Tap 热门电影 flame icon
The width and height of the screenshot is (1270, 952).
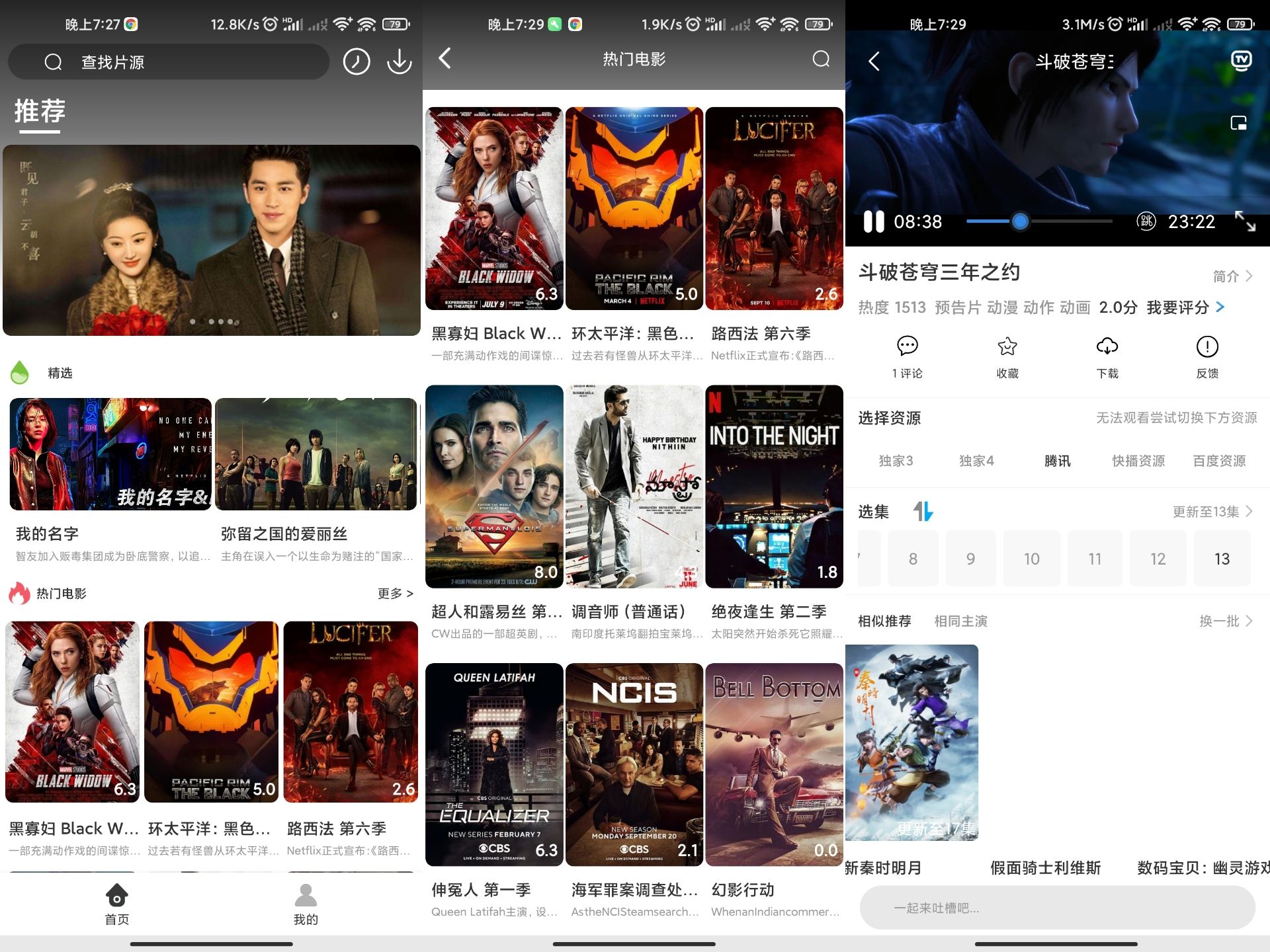pos(19,593)
